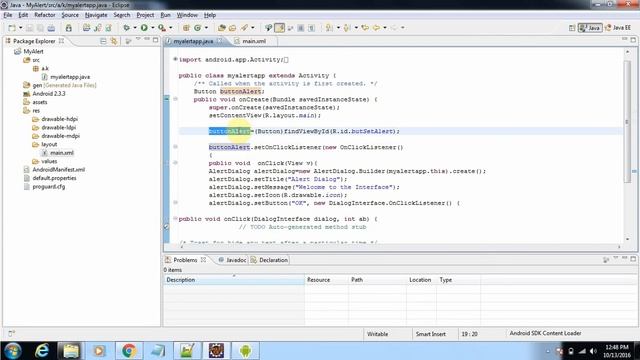Collapse All in Package Explorer
This screenshot has height=360, width=640.
click(x=103, y=41)
